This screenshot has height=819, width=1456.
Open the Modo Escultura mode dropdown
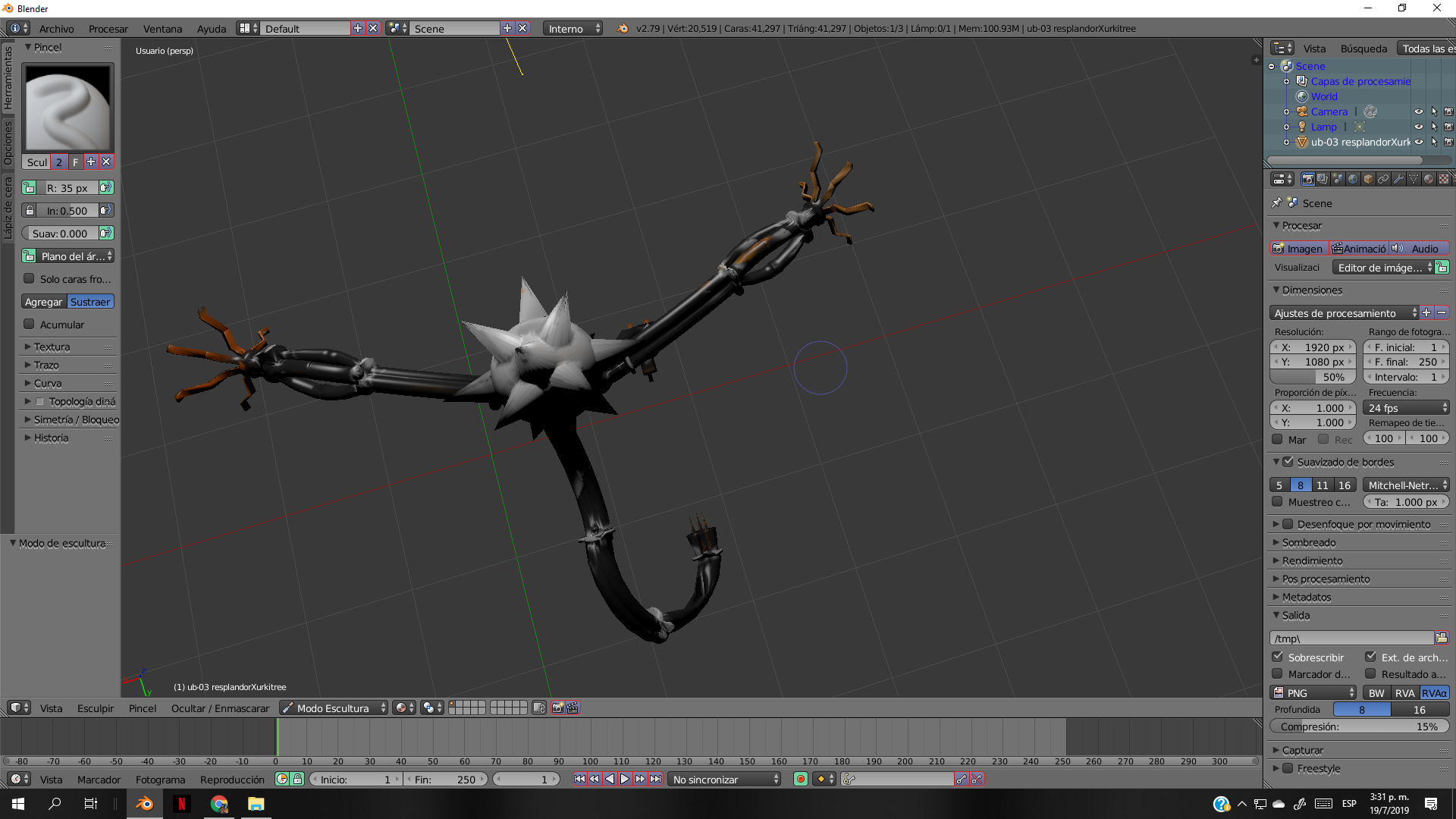click(x=332, y=708)
